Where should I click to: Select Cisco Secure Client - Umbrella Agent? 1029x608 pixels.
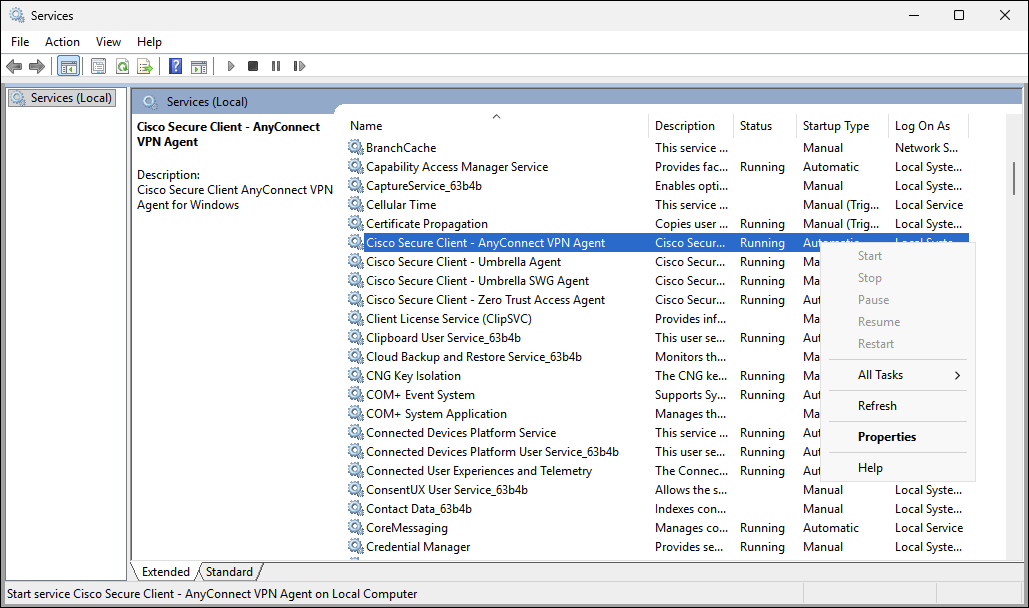[x=463, y=262]
